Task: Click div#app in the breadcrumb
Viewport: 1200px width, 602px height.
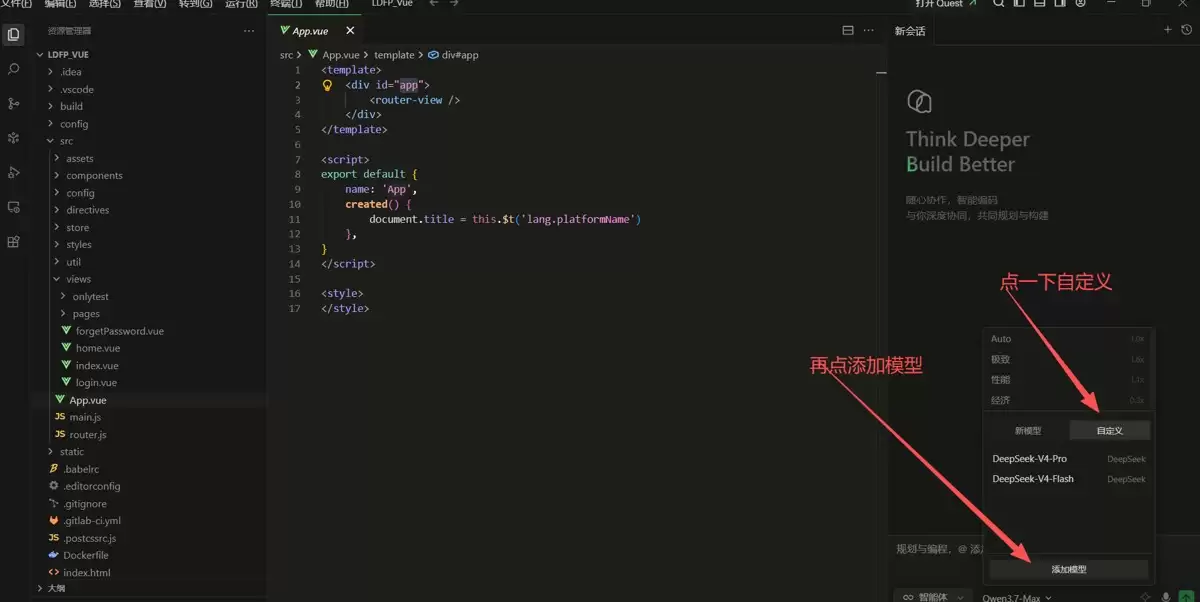Action: point(460,55)
